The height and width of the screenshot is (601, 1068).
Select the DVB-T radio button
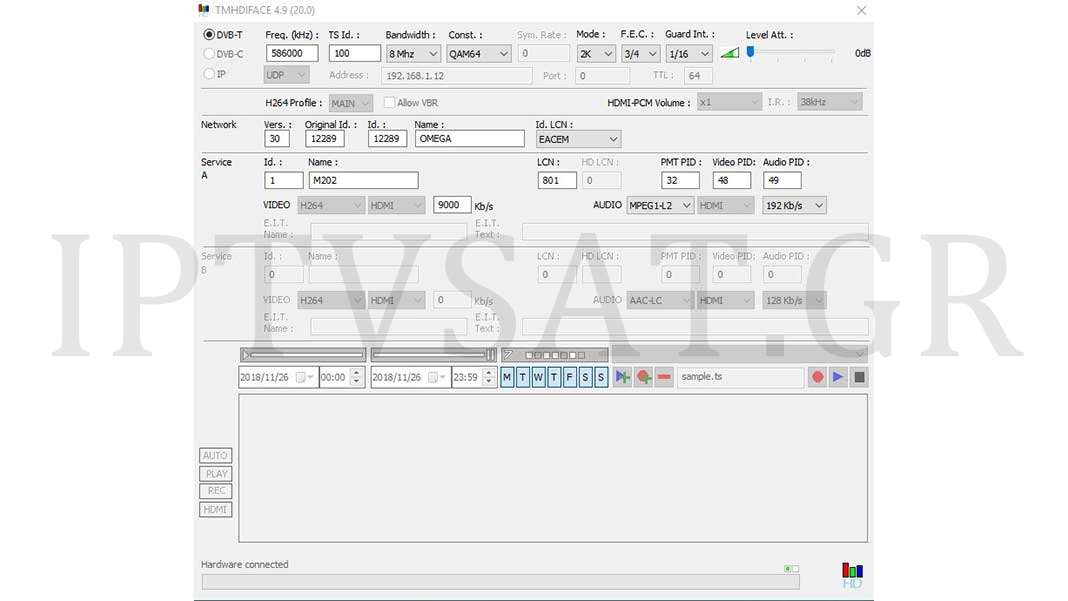coord(209,35)
